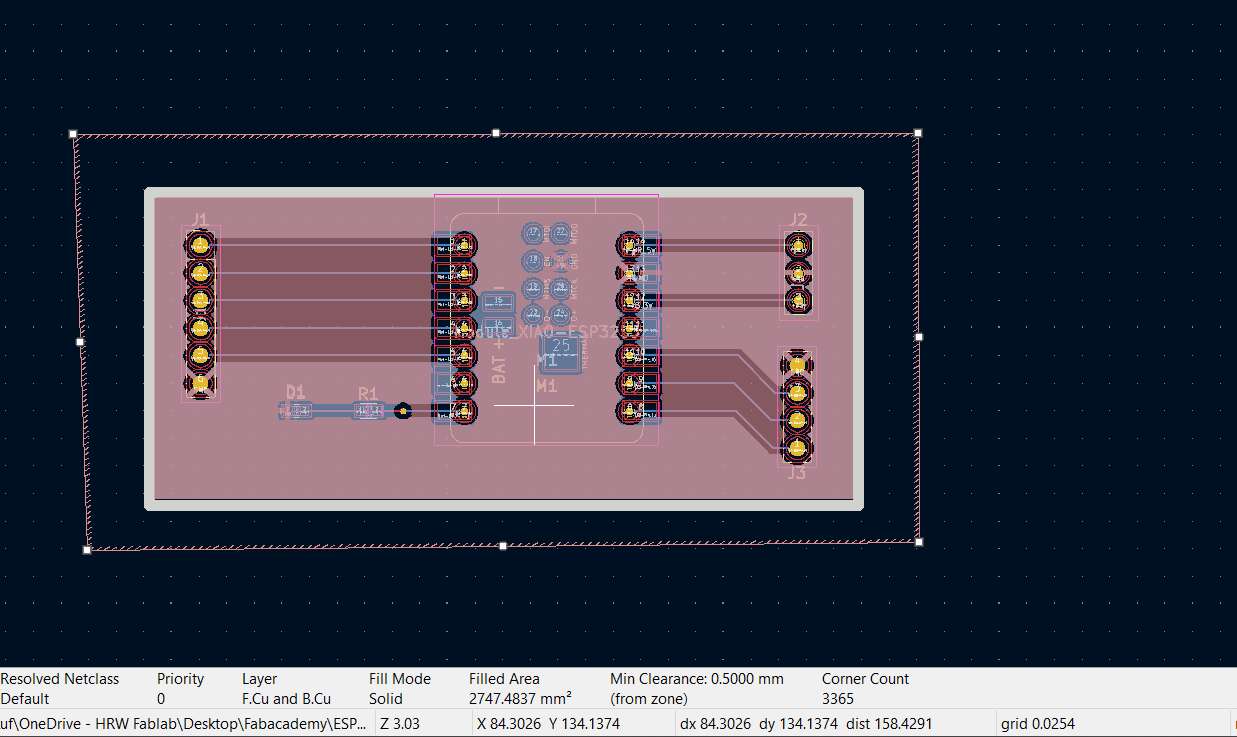Click the via dot next to R1
Viewport: 1237px width, 737px height.
(x=403, y=410)
